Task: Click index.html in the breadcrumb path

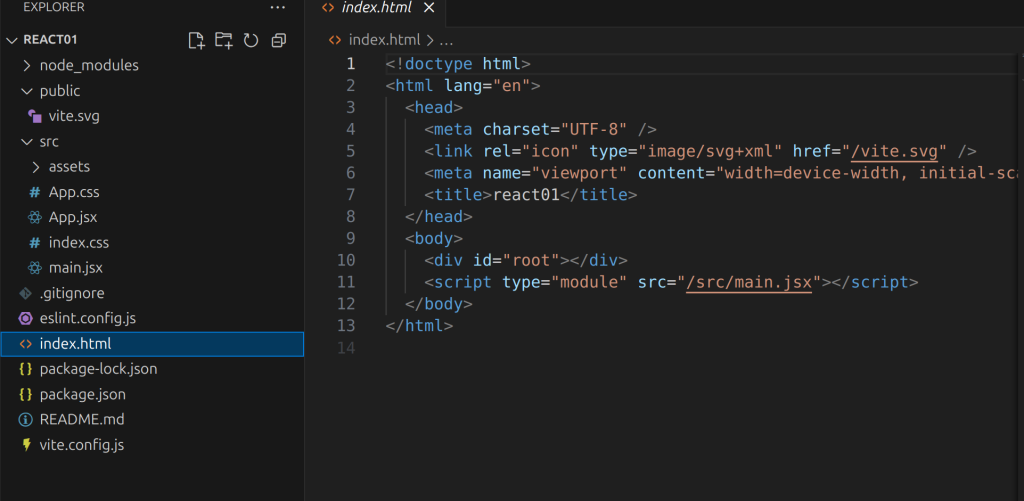Action: tap(385, 40)
